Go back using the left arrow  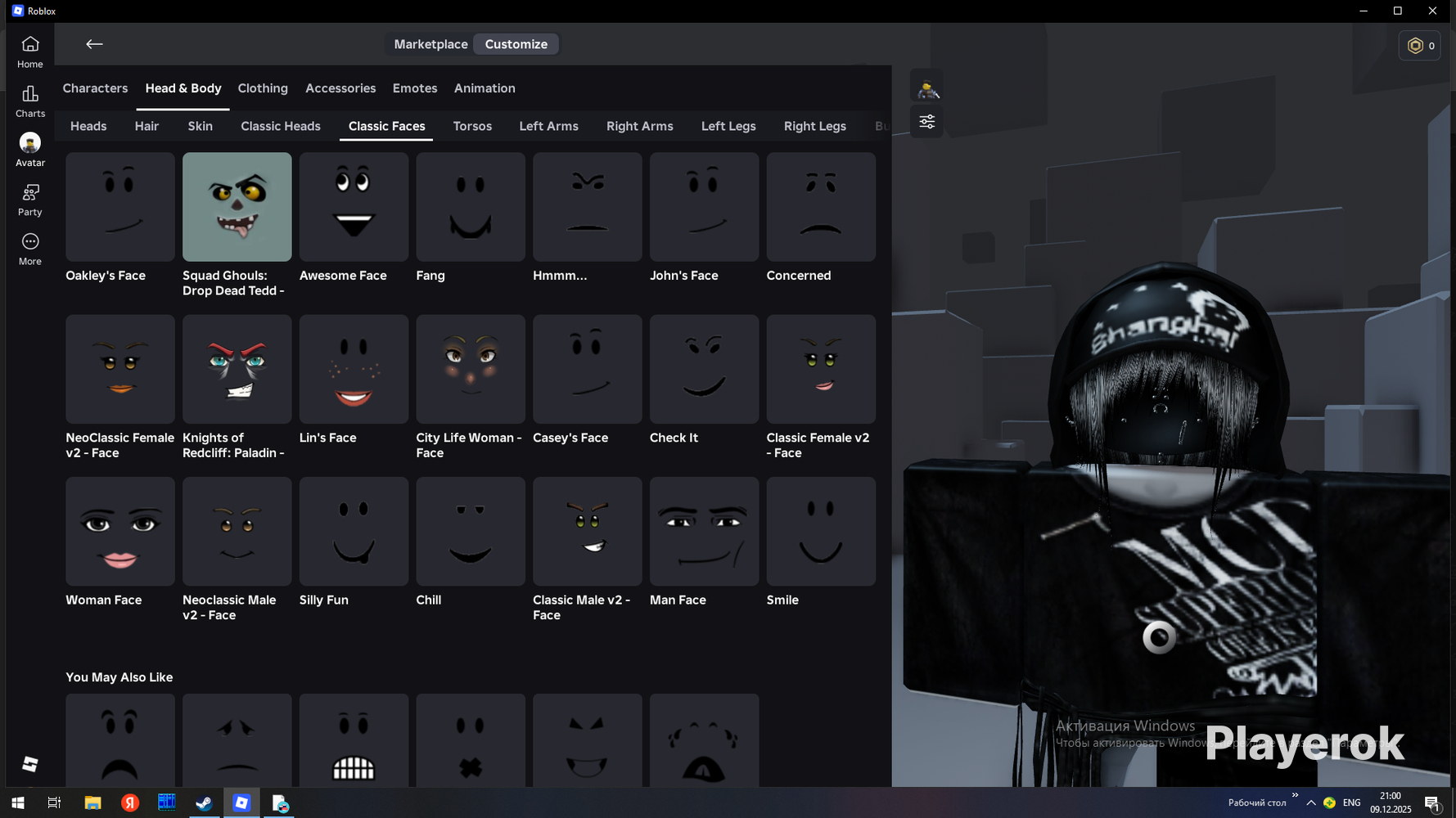pos(94,44)
